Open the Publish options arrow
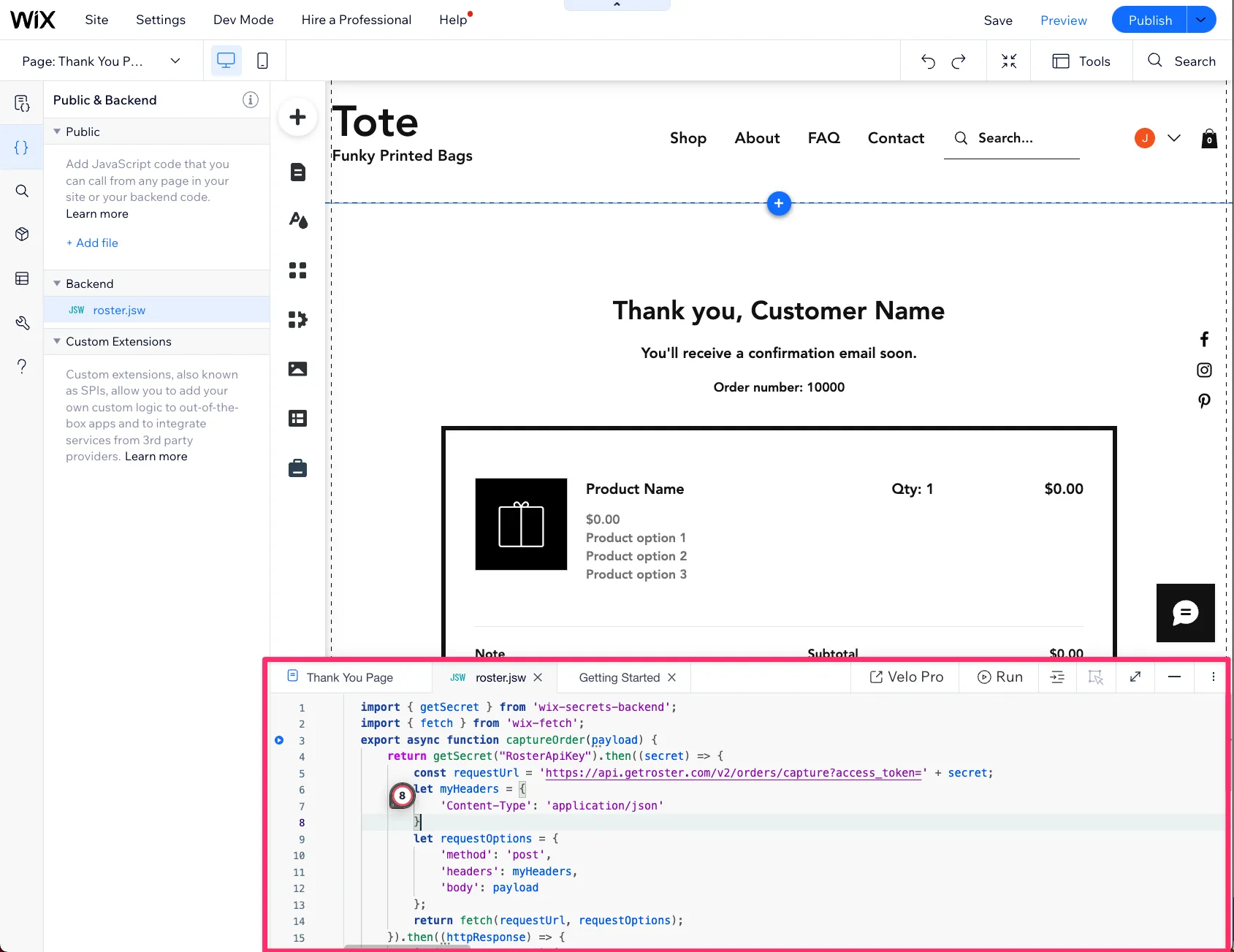 (1201, 20)
